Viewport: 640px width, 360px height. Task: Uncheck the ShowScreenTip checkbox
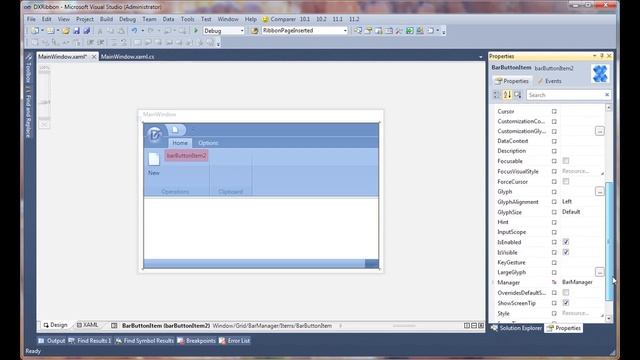click(566, 303)
